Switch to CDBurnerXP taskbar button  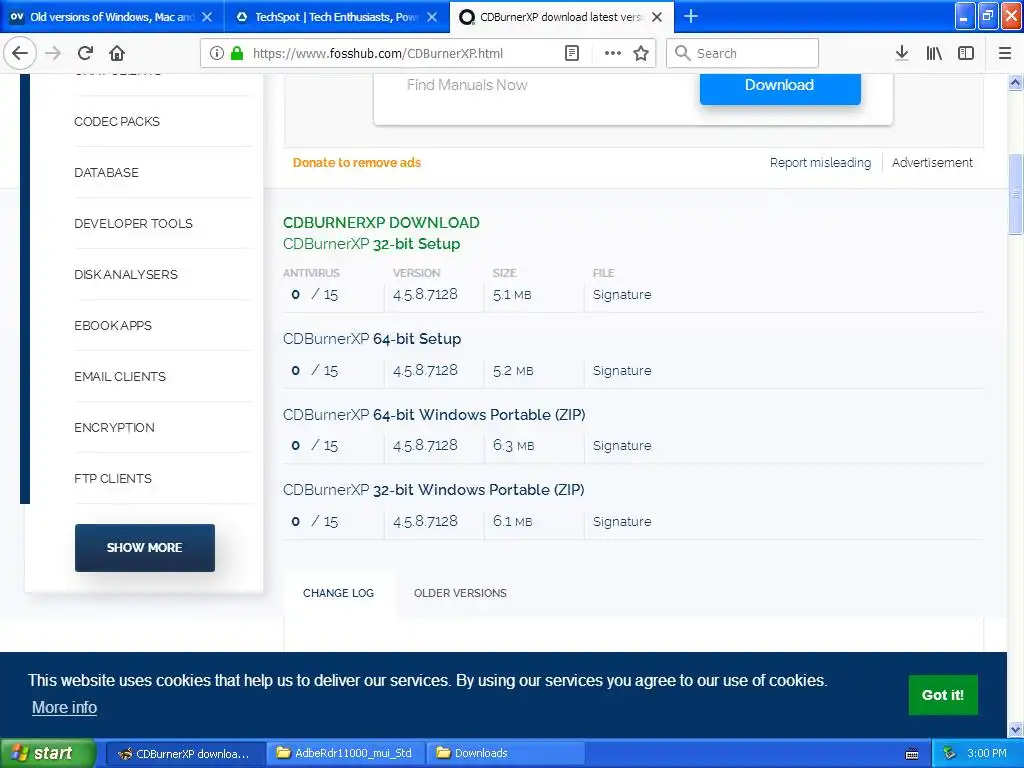[185, 753]
